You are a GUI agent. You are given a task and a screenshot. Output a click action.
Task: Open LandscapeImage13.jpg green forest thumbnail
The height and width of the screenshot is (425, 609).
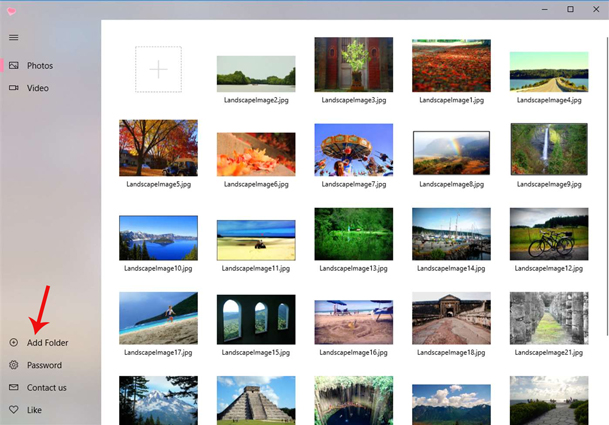point(353,234)
